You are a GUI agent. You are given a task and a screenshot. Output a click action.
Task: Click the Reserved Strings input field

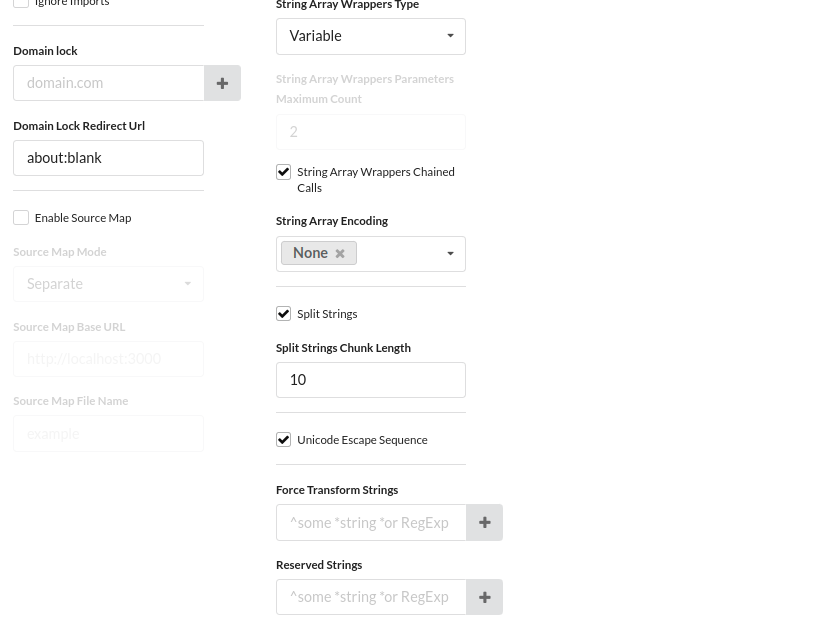click(370, 597)
